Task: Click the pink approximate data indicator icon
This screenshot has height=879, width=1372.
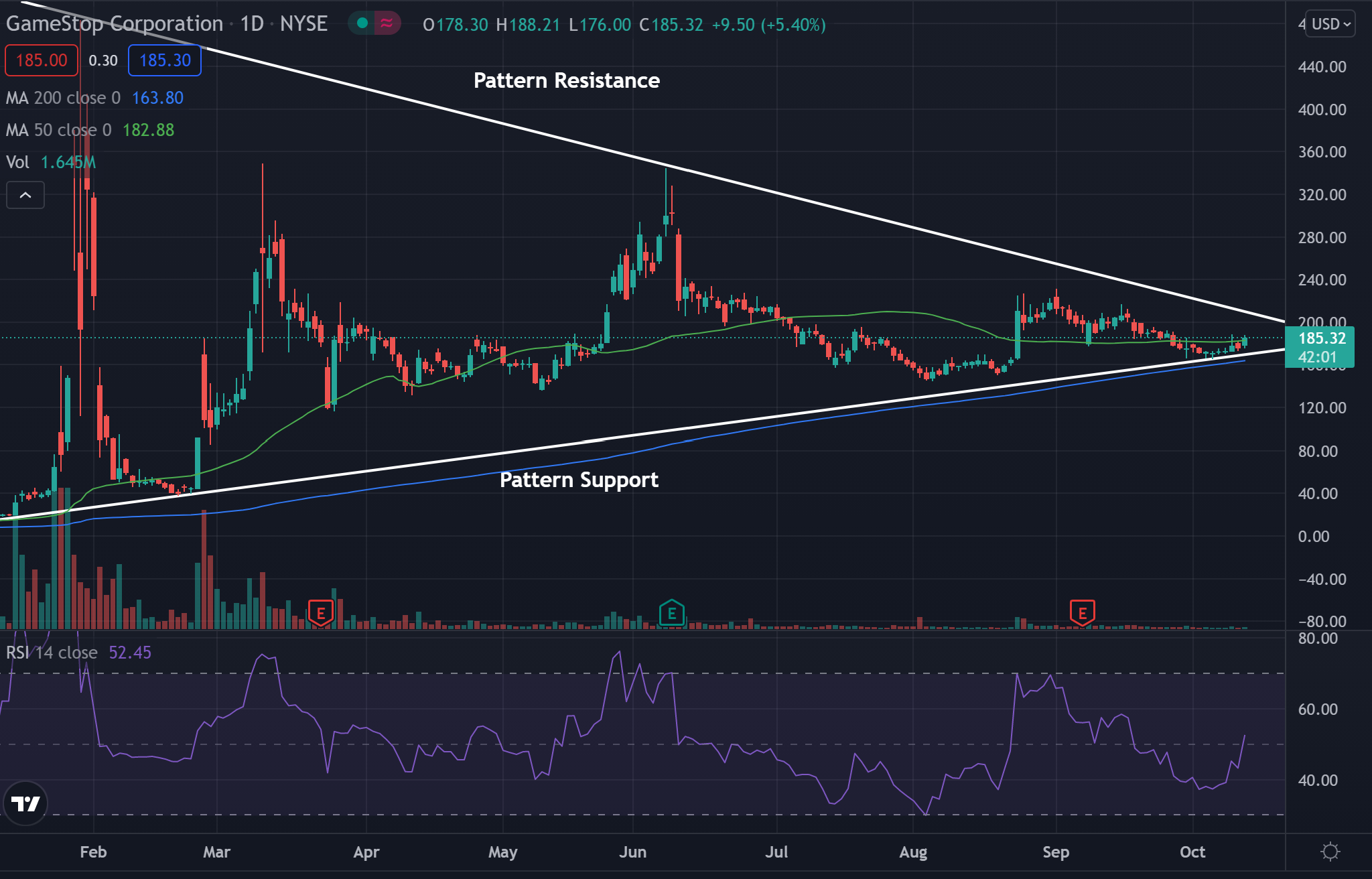Action: [387, 23]
